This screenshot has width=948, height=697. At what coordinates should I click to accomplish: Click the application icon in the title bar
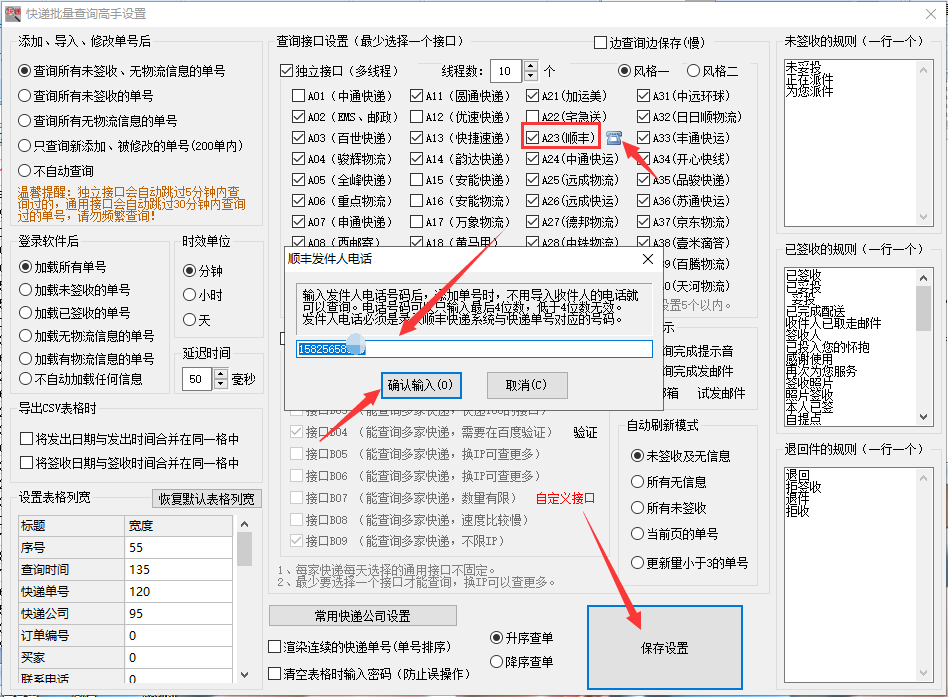(x=14, y=13)
